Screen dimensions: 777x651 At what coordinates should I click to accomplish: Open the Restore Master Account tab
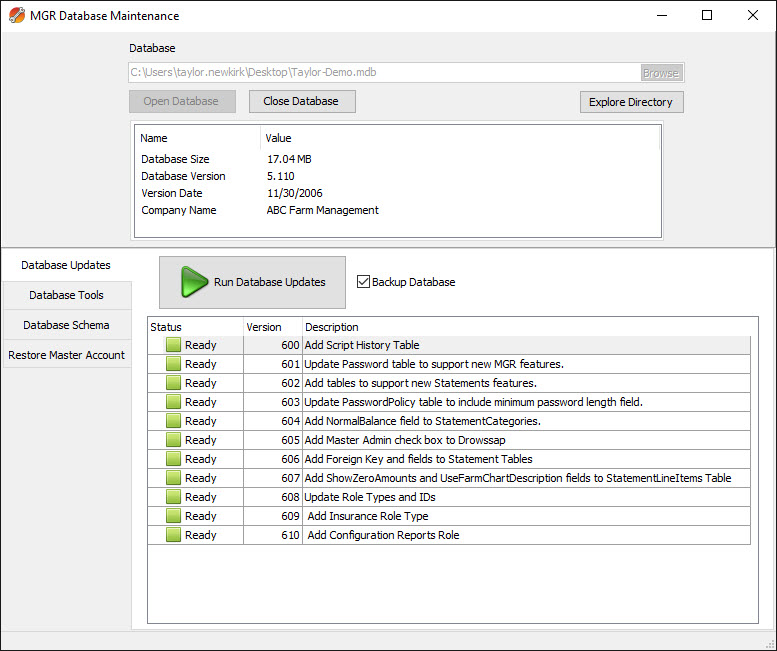pyautogui.click(x=66, y=355)
